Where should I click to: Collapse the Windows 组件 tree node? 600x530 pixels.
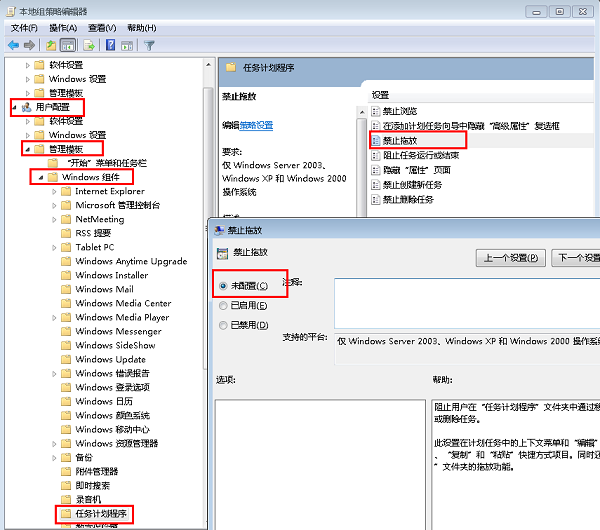pyautogui.click(x=40, y=178)
